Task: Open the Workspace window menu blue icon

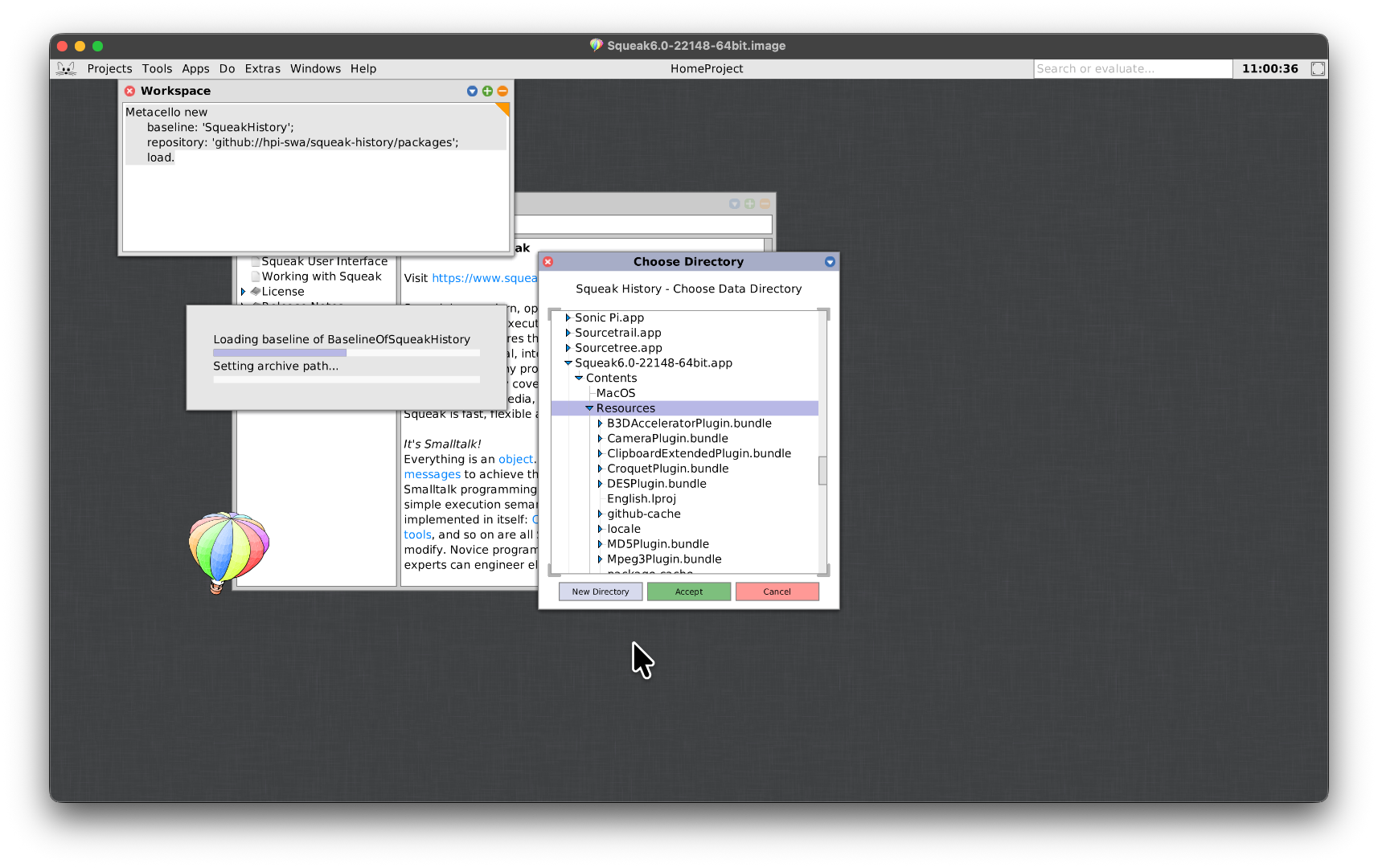Action: pos(472,92)
